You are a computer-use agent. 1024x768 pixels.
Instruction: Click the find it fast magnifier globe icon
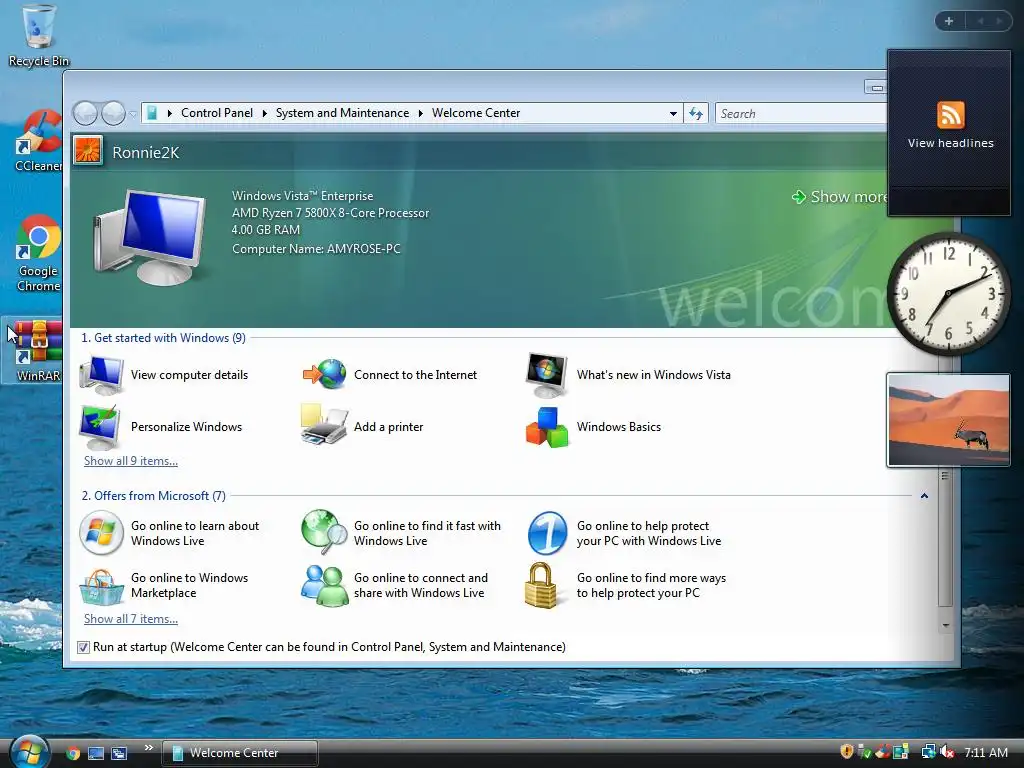(325, 532)
